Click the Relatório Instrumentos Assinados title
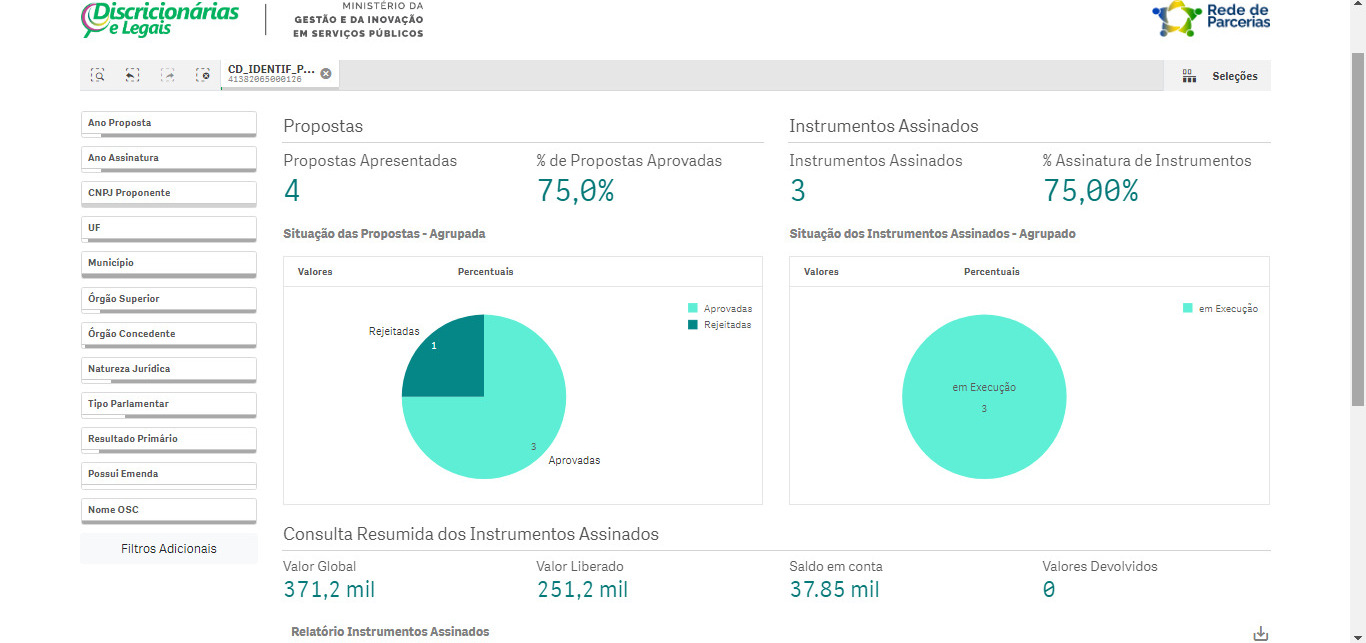This screenshot has height=643, width=1366. [390, 632]
